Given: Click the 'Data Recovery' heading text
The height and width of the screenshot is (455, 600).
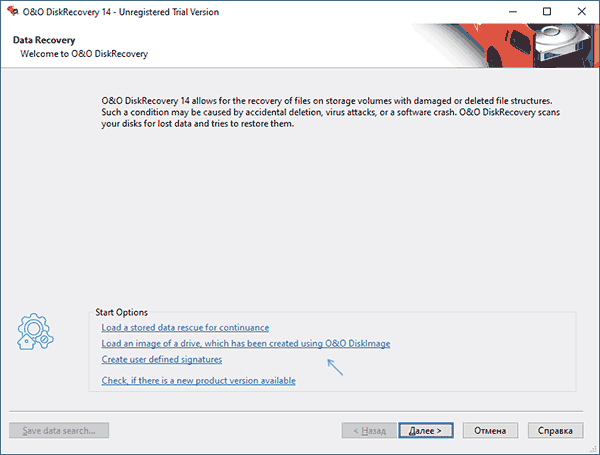Looking at the screenshot, I should pos(44,40).
